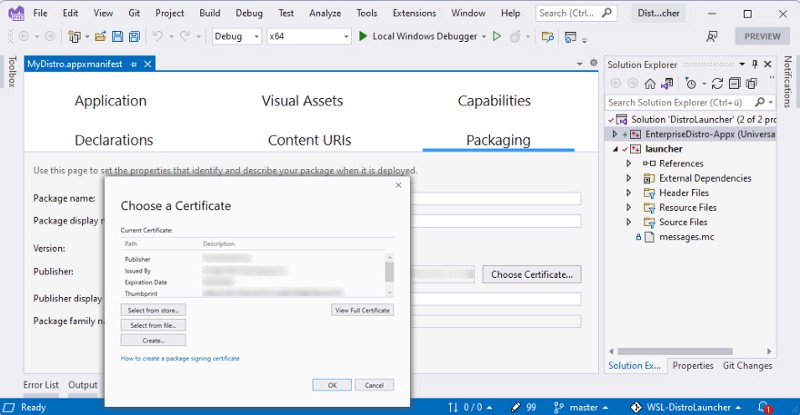Click Select from store button

pos(153,310)
